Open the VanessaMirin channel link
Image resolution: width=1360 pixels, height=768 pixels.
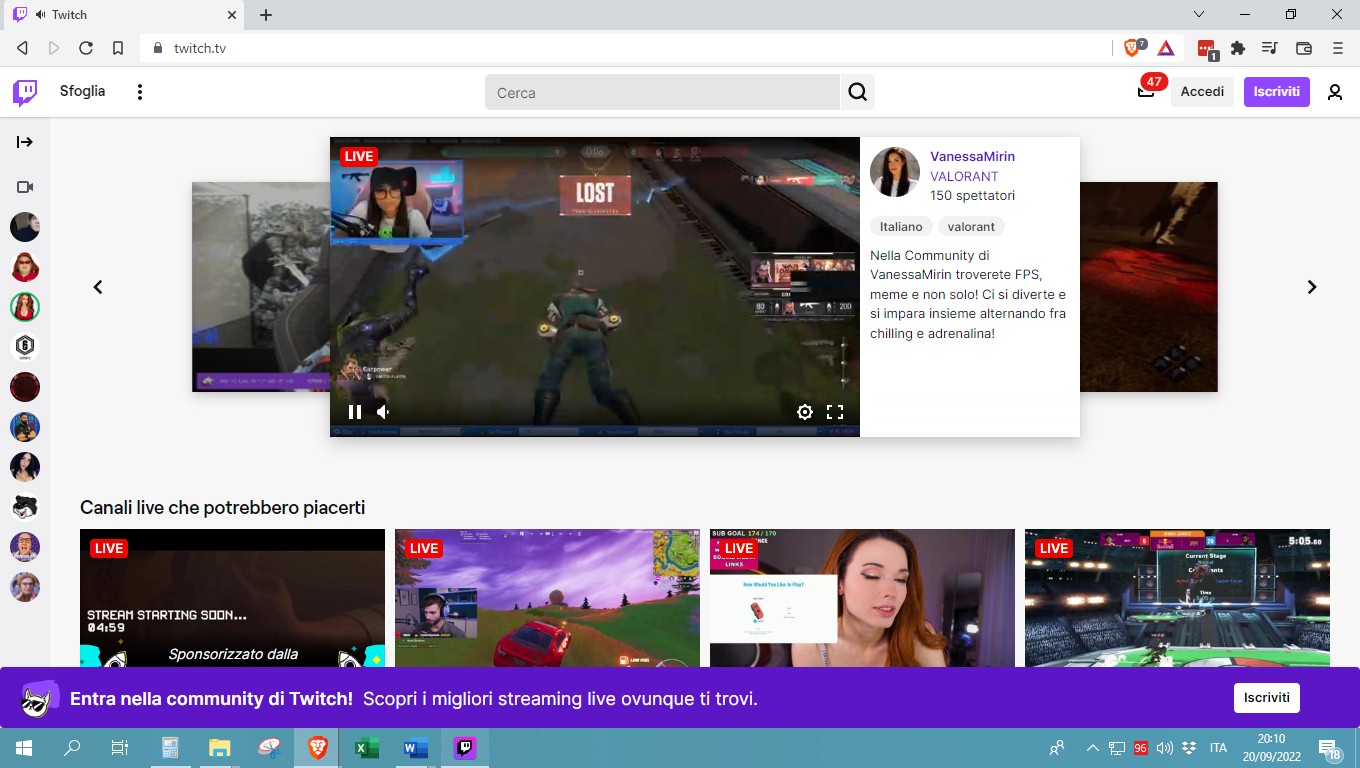tap(972, 157)
